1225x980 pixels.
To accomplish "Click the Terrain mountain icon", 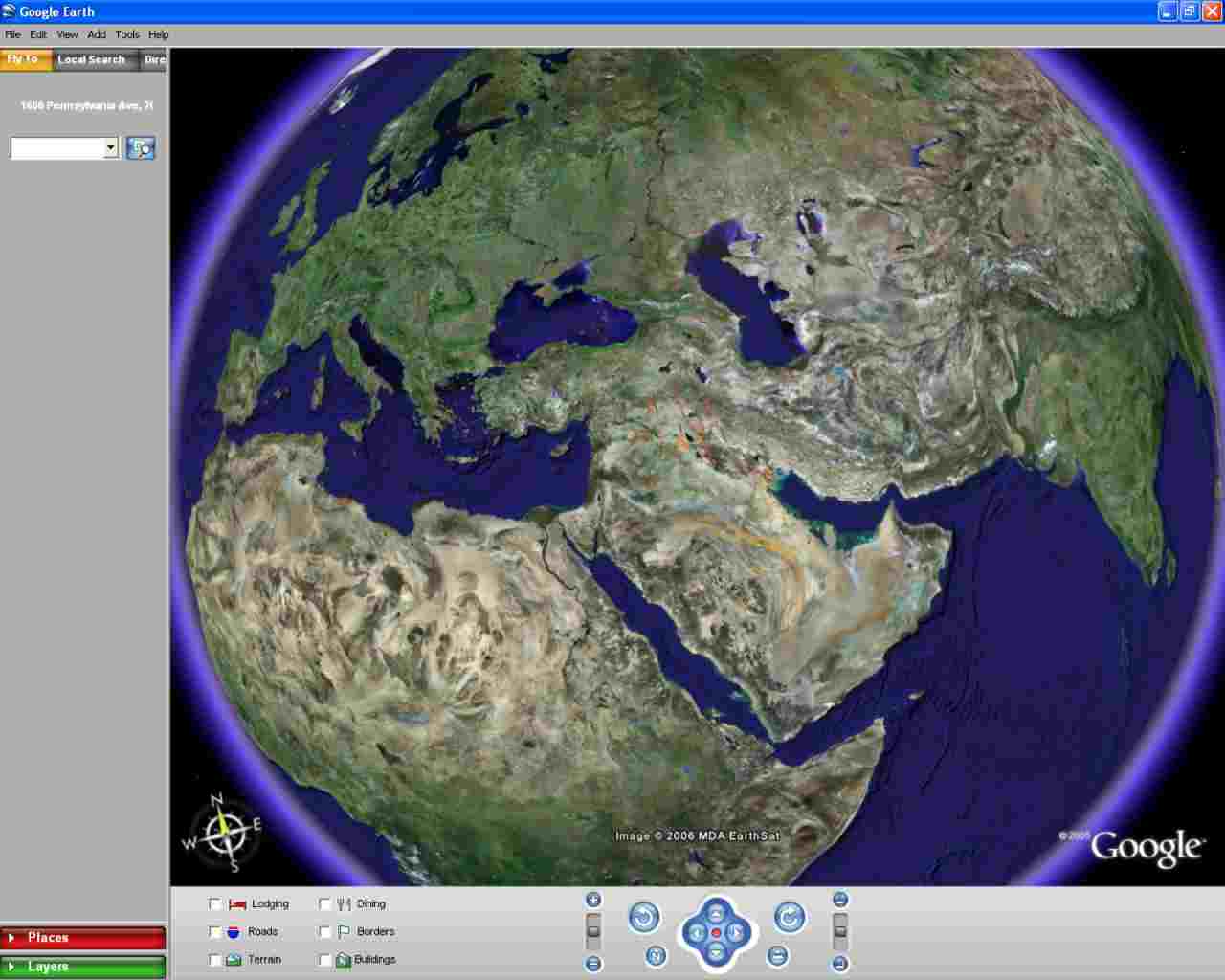I will 234,960.
